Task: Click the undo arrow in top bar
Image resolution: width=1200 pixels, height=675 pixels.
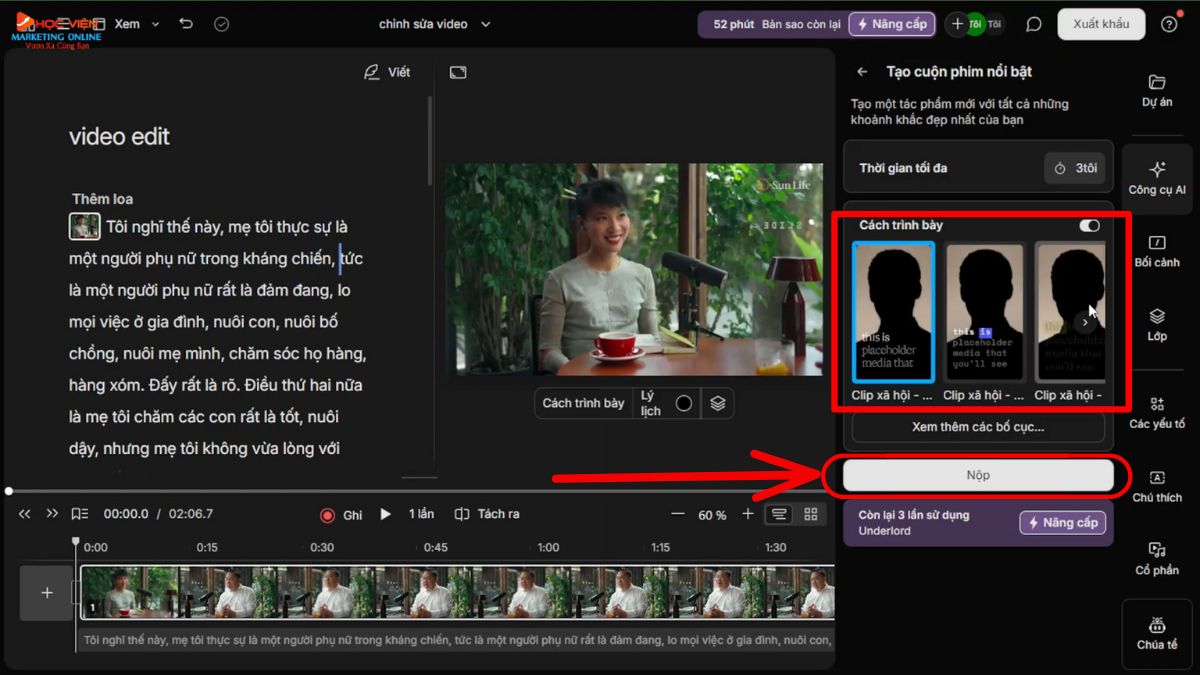Action: pyautogui.click(x=186, y=24)
